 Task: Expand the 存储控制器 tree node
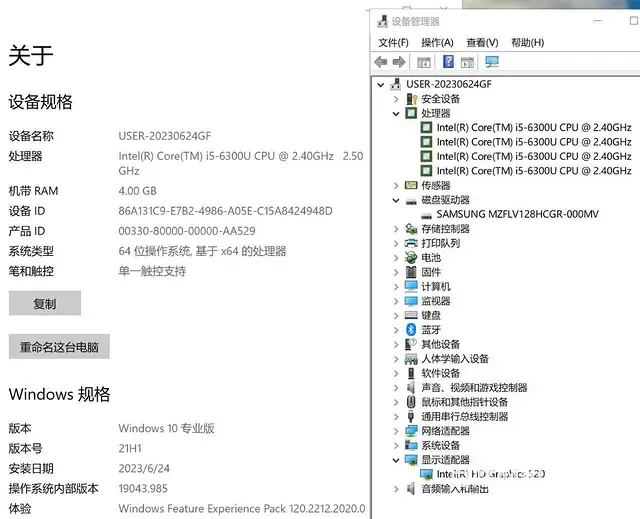396,229
